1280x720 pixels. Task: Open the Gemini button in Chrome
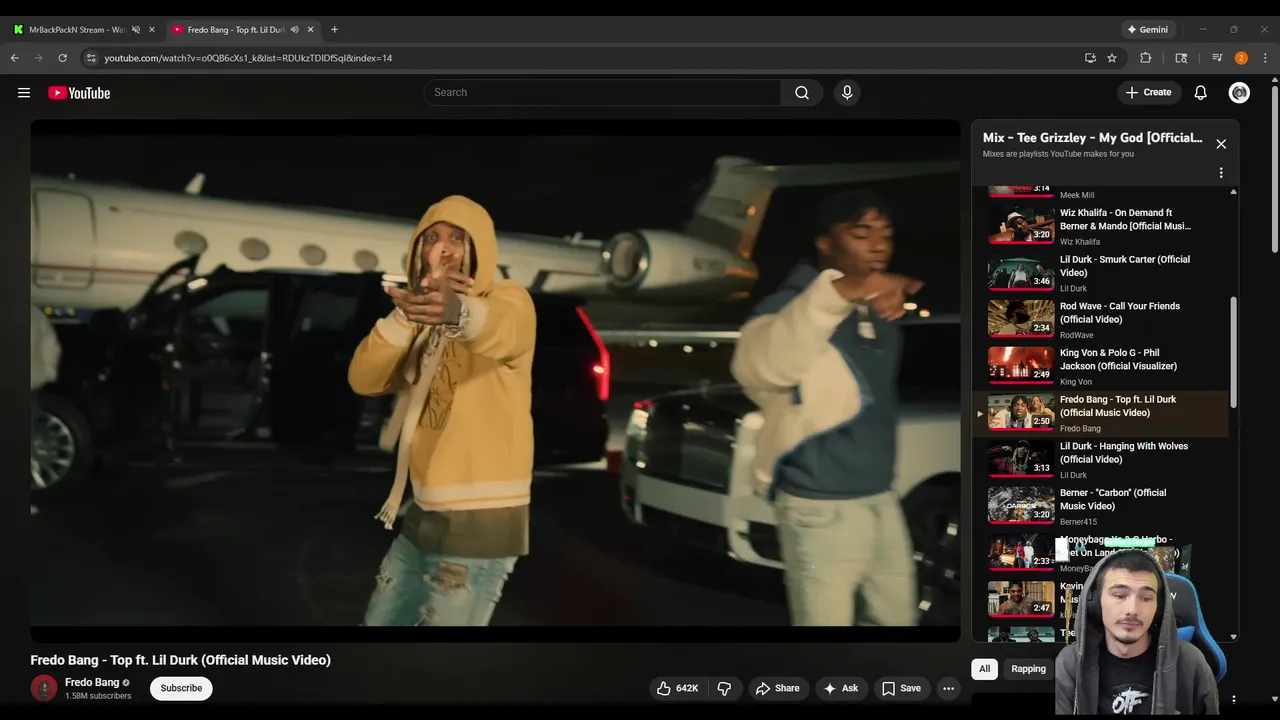coord(1147,29)
